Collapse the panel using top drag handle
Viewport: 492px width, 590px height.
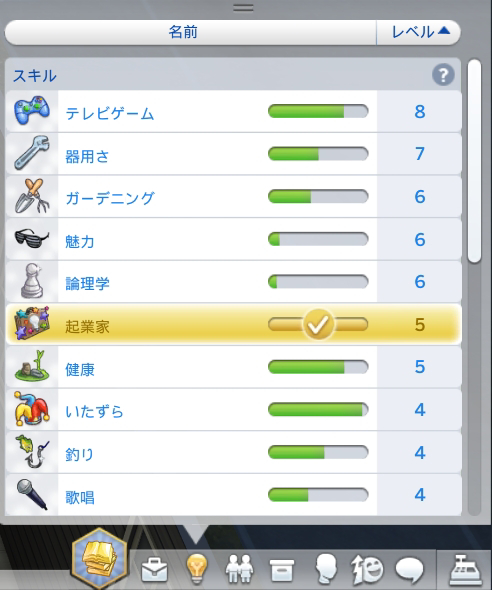click(x=243, y=8)
